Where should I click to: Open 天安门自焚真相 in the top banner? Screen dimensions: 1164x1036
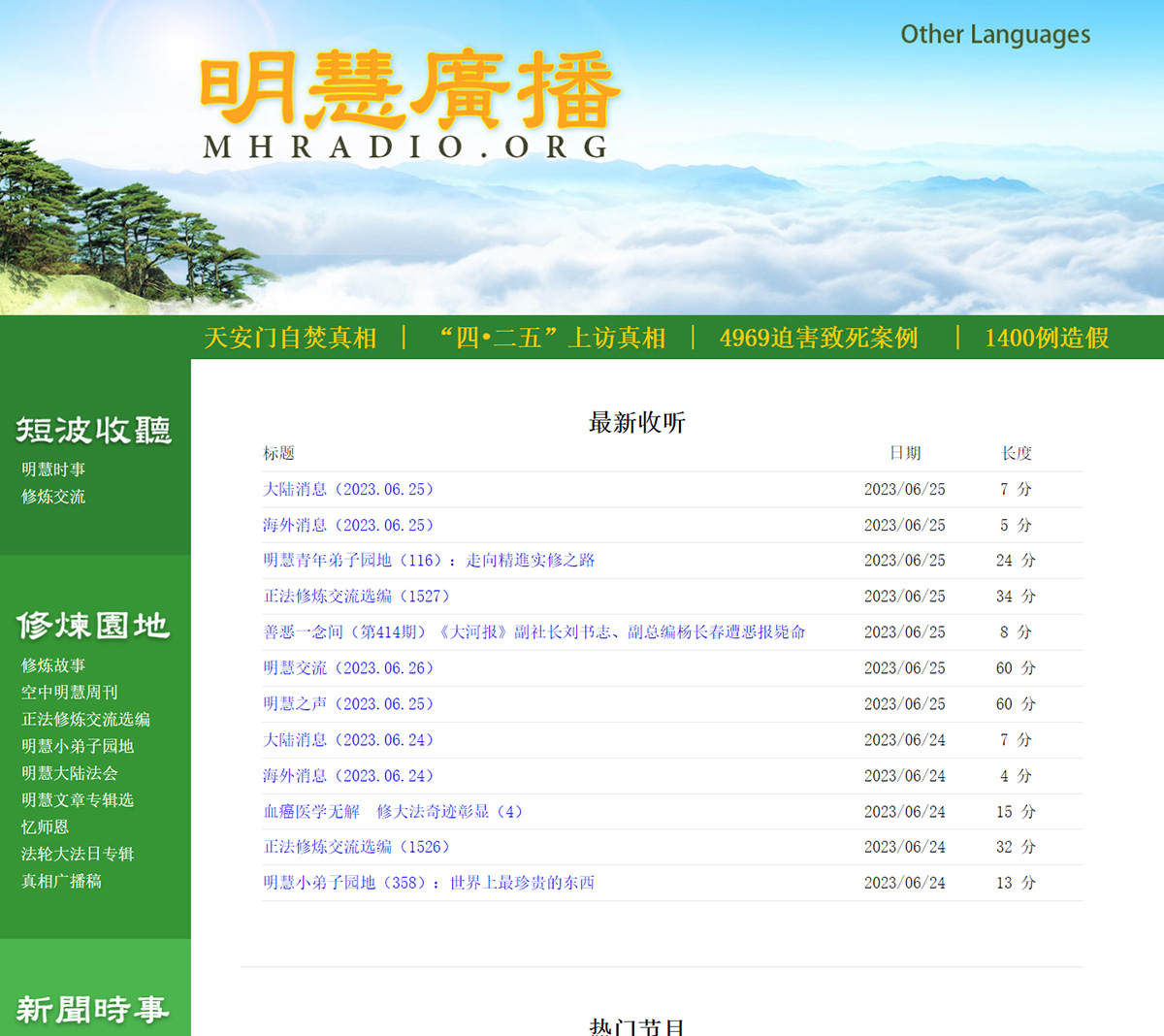tap(291, 339)
